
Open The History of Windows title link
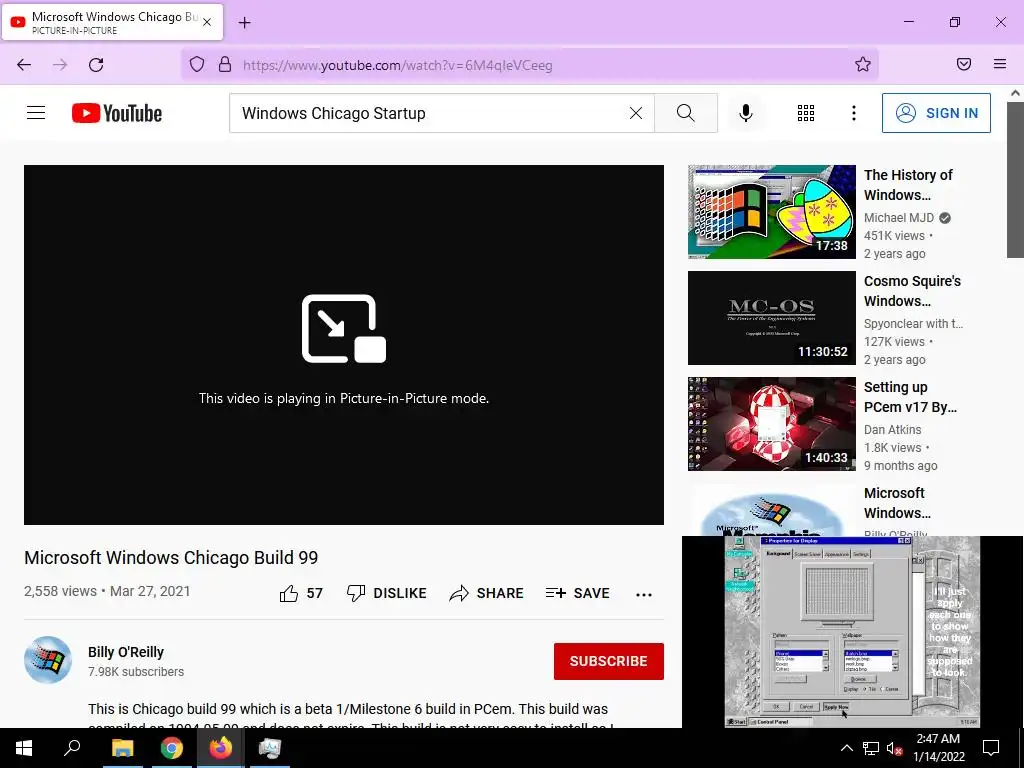tap(908, 185)
